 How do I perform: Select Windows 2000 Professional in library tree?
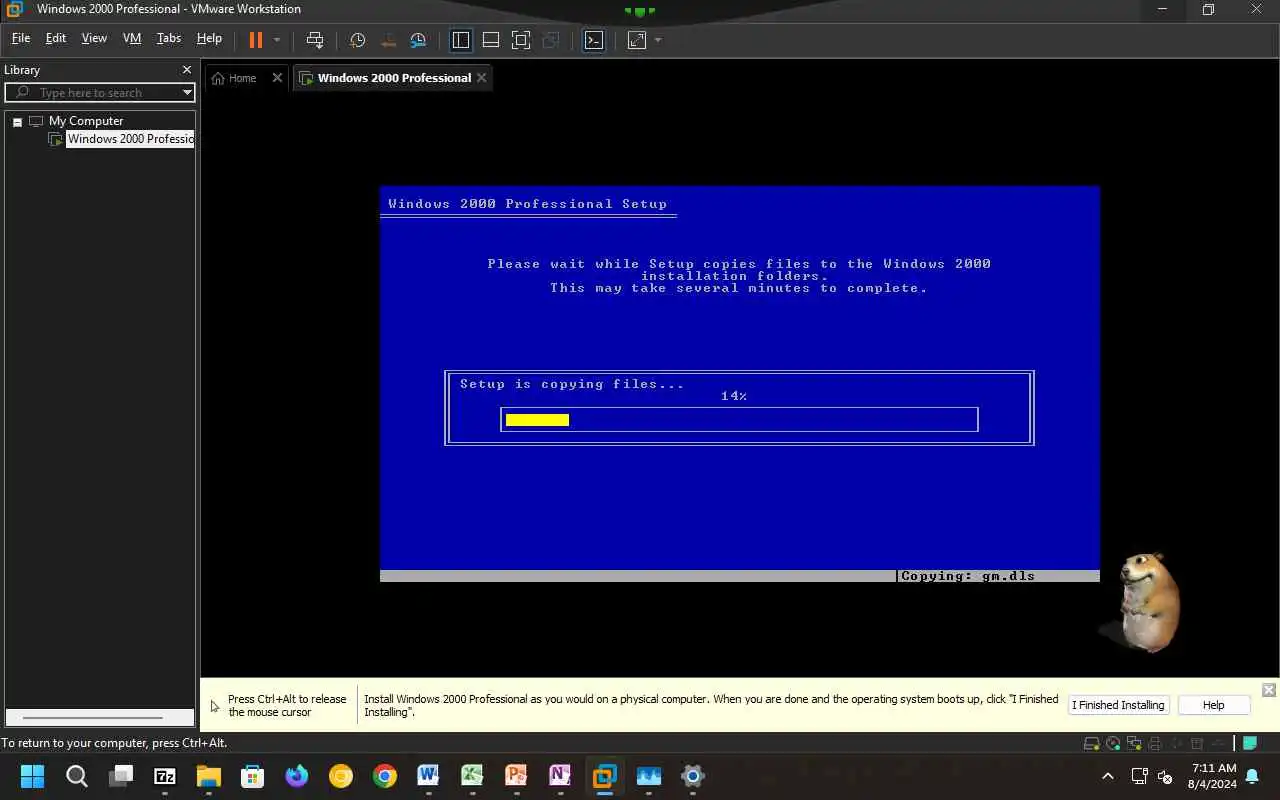pos(130,139)
